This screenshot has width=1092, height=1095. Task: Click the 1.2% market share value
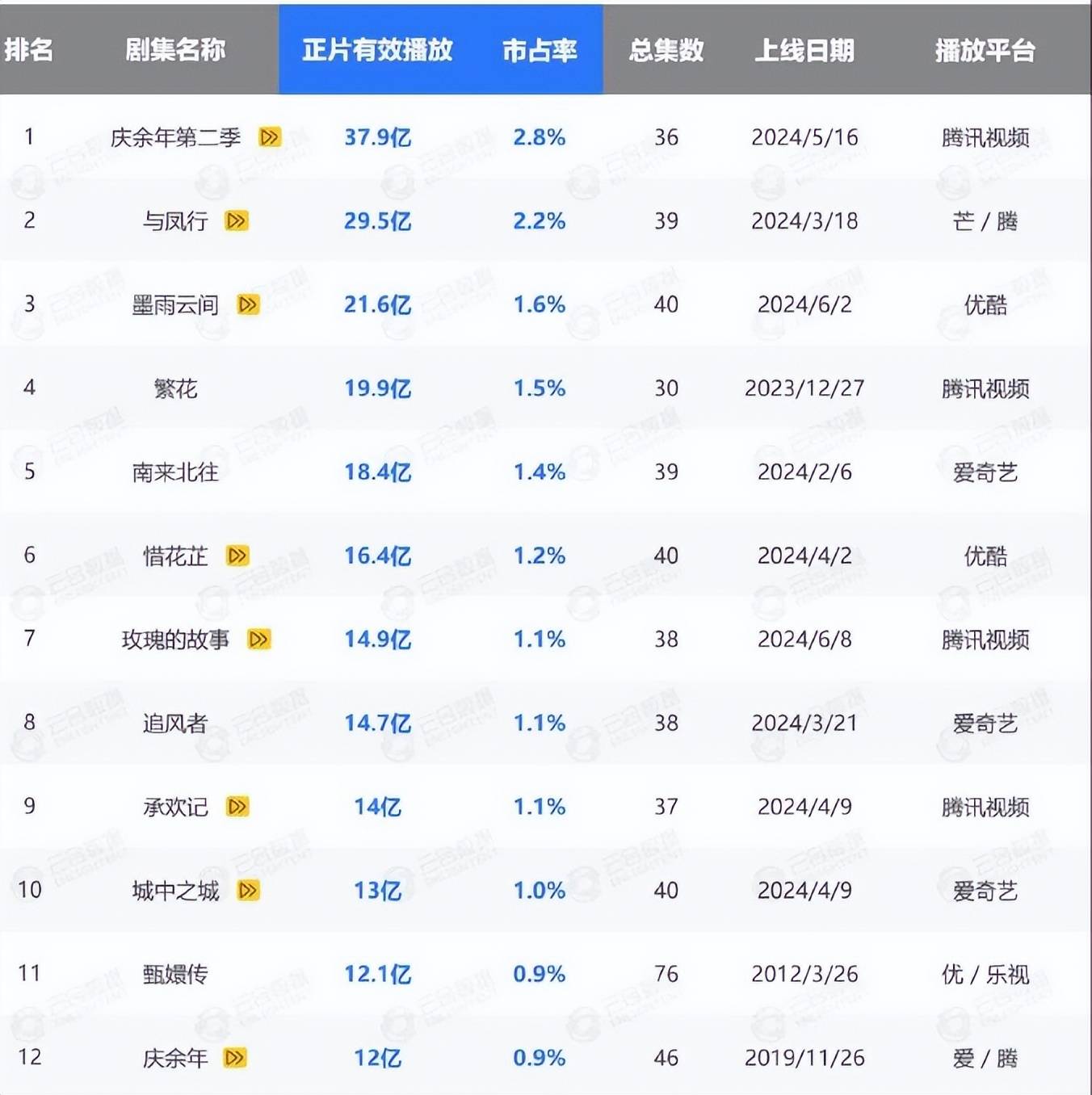coord(540,556)
